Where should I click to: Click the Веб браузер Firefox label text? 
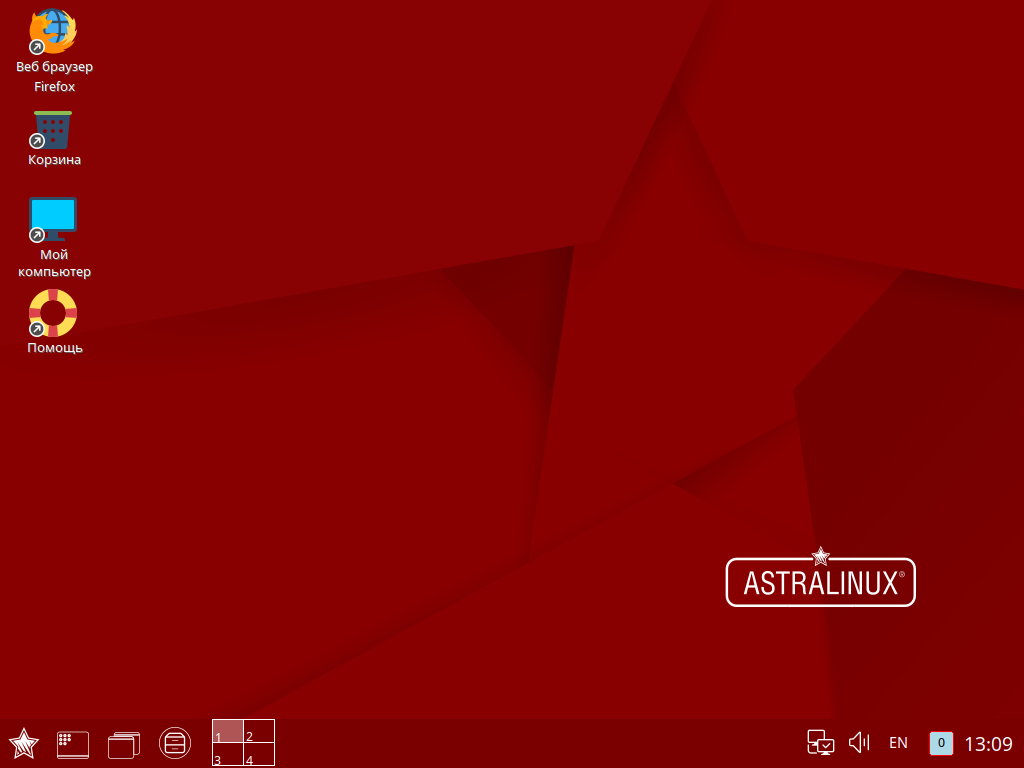[54, 76]
